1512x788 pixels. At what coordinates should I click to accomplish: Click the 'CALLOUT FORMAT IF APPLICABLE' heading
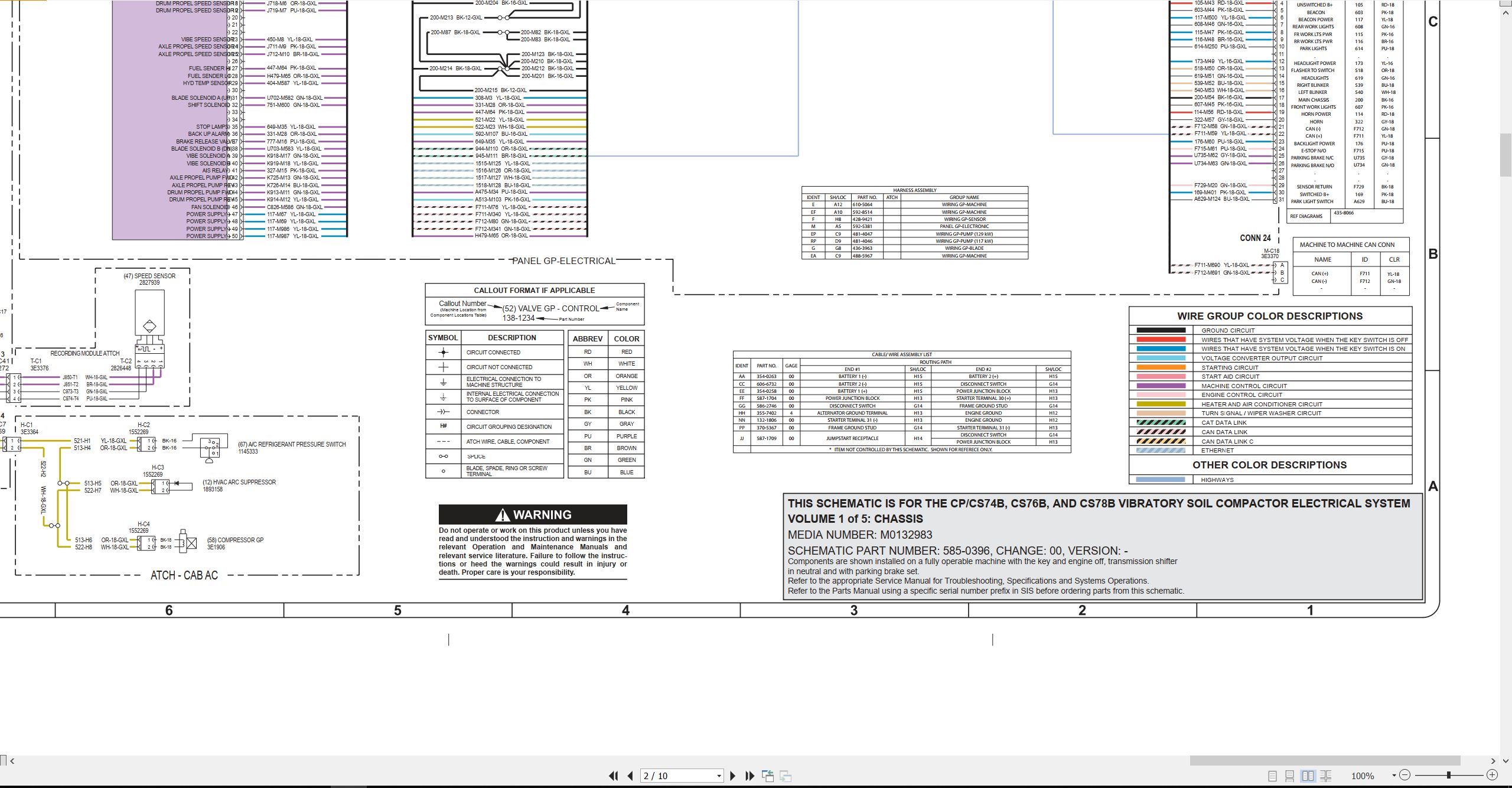point(534,290)
